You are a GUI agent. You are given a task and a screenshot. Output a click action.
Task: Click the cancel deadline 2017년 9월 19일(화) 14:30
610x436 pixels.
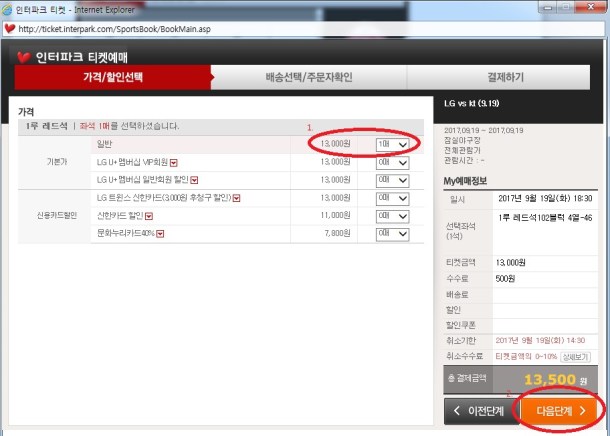tap(540, 341)
